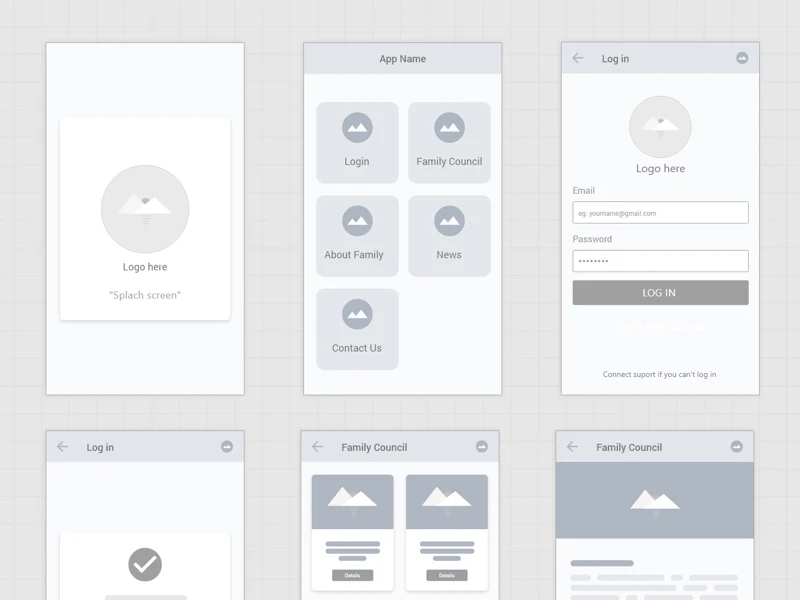The width and height of the screenshot is (800, 600).
Task: Click round logo placeholder on Log in screen
Action: [x=660, y=127]
